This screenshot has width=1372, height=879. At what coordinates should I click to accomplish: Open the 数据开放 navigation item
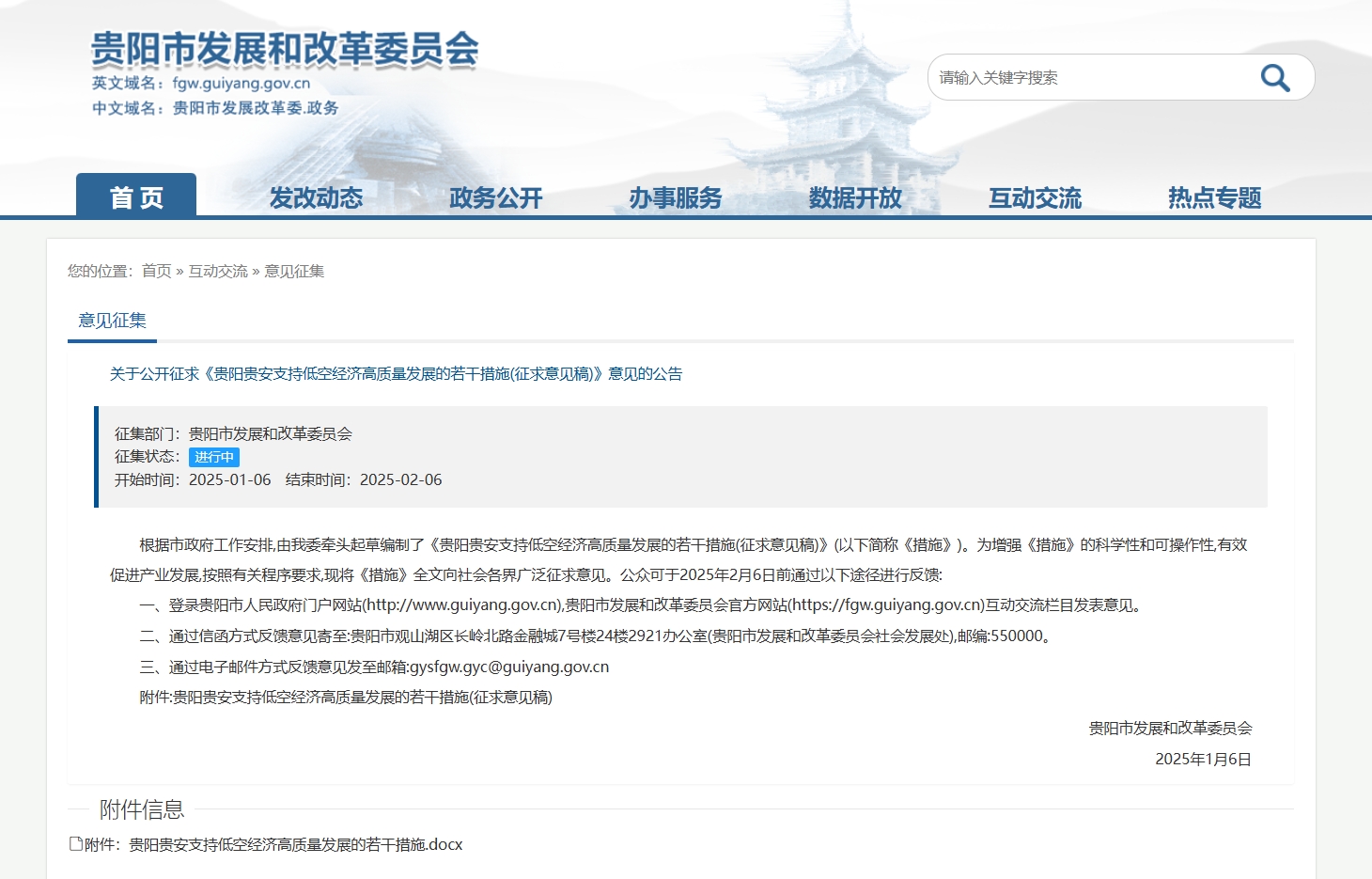855,197
